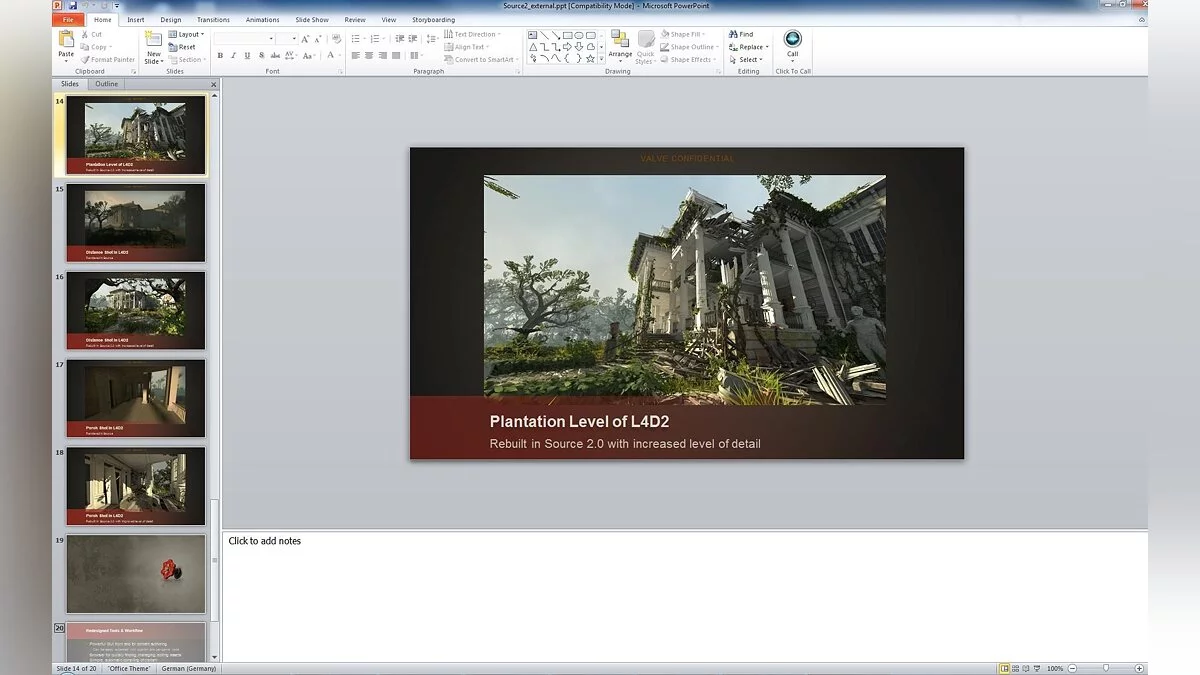The width and height of the screenshot is (1200, 675).
Task: Click the Numbering list icon
Action: pyautogui.click(x=375, y=39)
